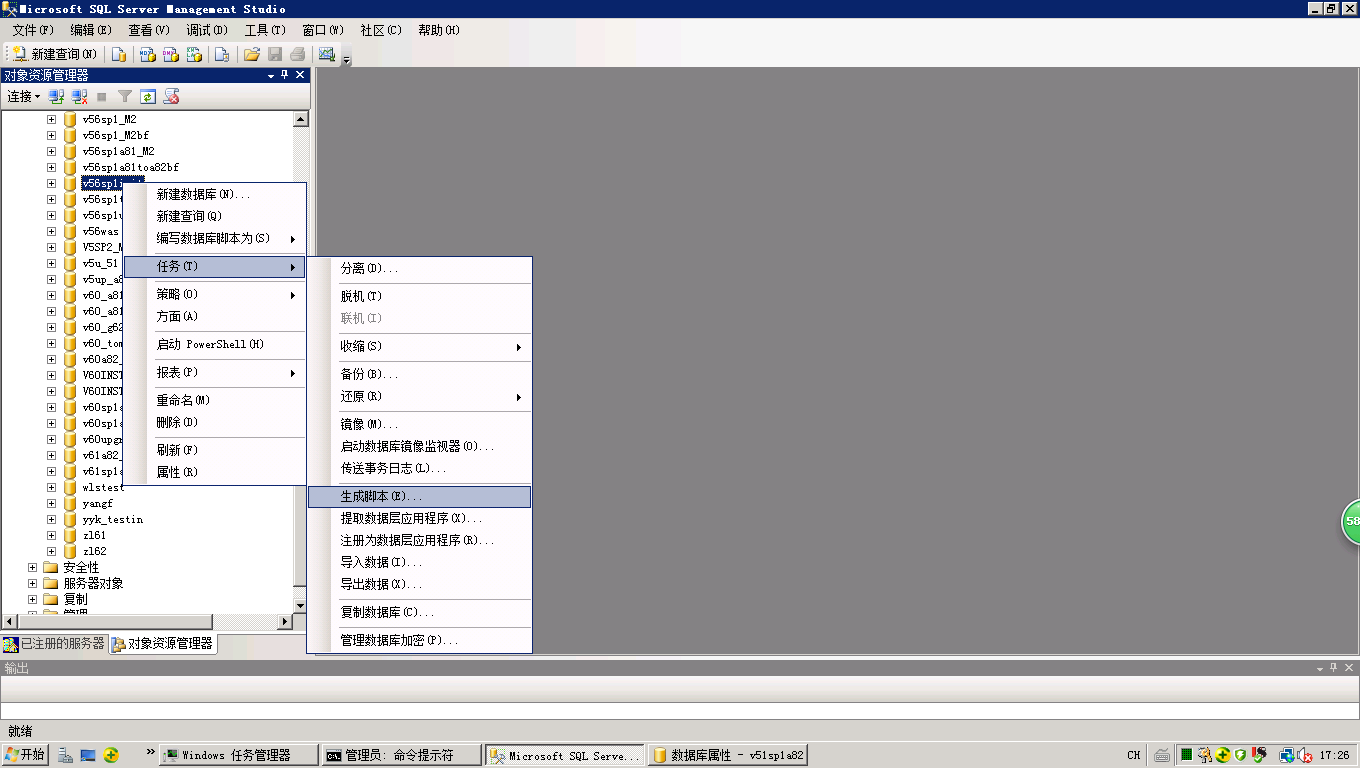Click the Open File folder icon
The width and height of the screenshot is (1360, 768).
[252, 54]
